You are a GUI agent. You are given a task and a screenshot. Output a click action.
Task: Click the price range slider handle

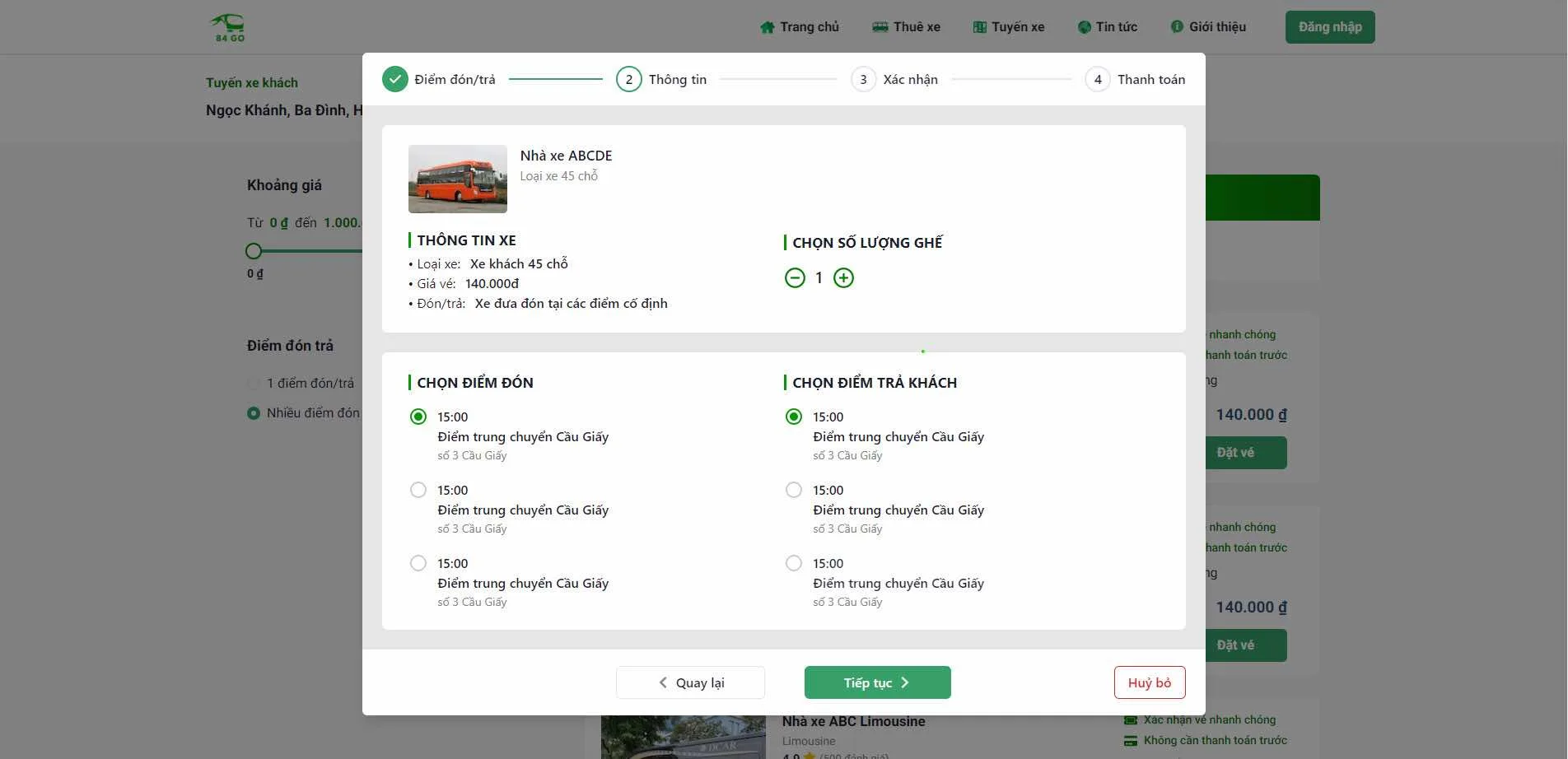254,251
